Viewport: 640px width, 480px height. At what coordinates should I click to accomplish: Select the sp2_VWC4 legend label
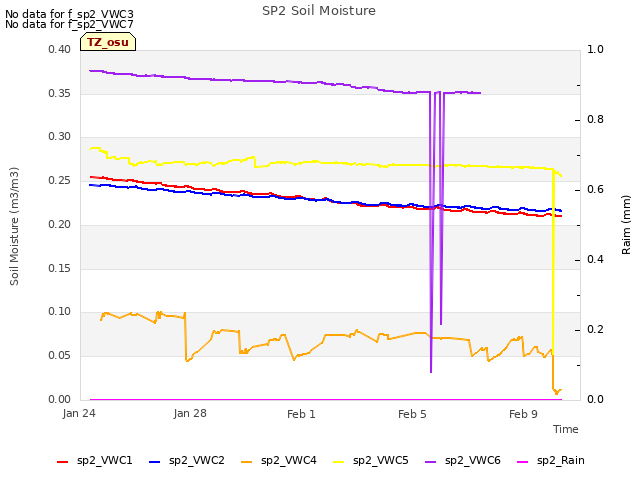pyautogui.click(x=289, y=460)
